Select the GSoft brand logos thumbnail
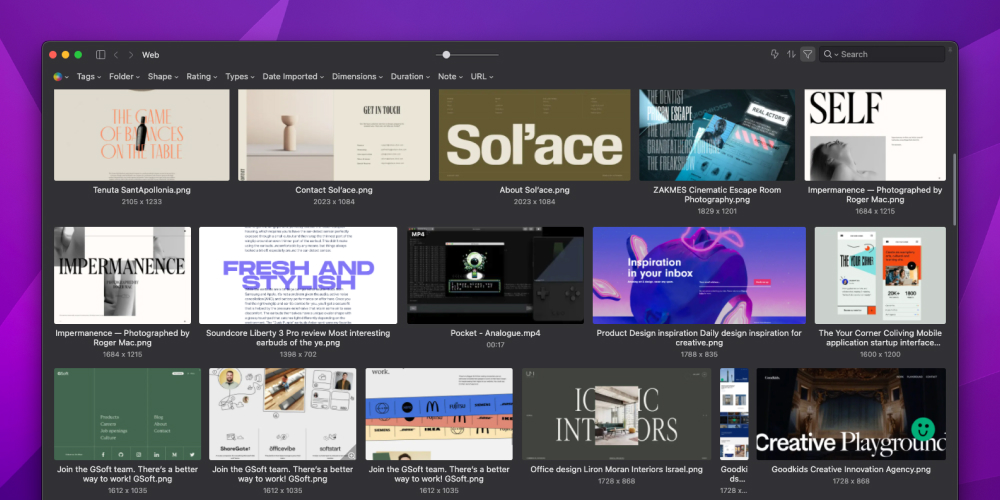 point(439,414)
